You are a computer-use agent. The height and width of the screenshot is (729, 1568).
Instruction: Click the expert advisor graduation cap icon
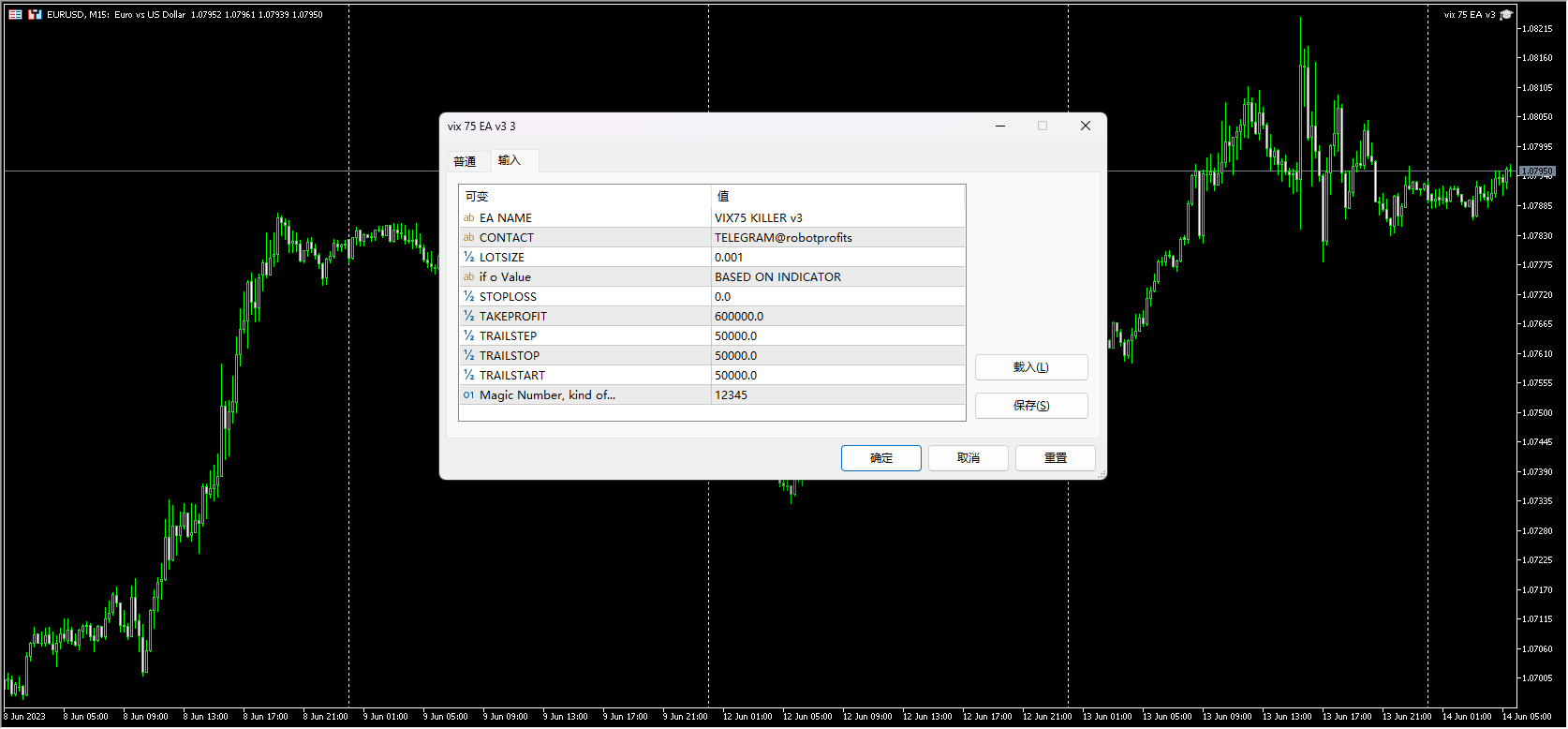click(1506, 15)
